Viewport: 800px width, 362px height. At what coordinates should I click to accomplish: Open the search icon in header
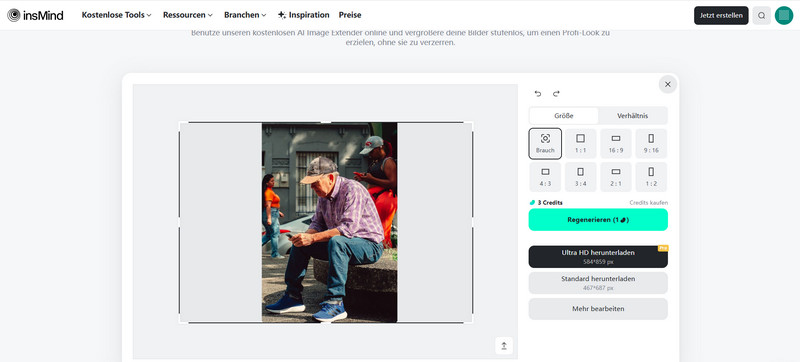761,15
